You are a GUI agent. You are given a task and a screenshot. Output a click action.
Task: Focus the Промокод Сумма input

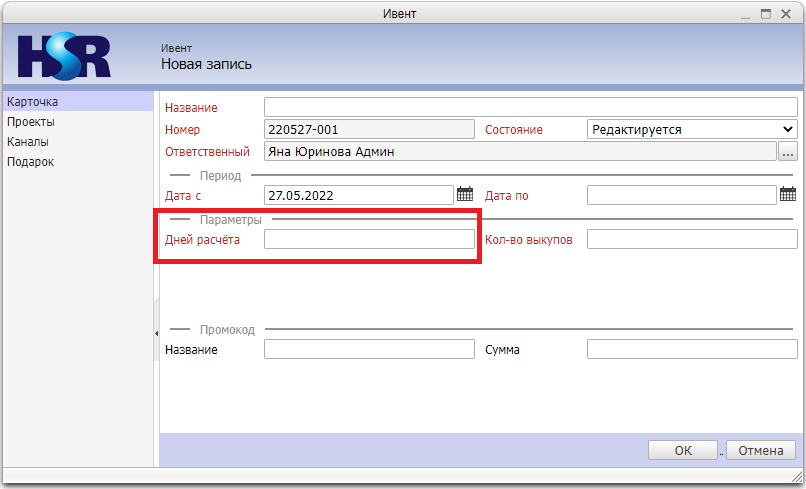692,350
